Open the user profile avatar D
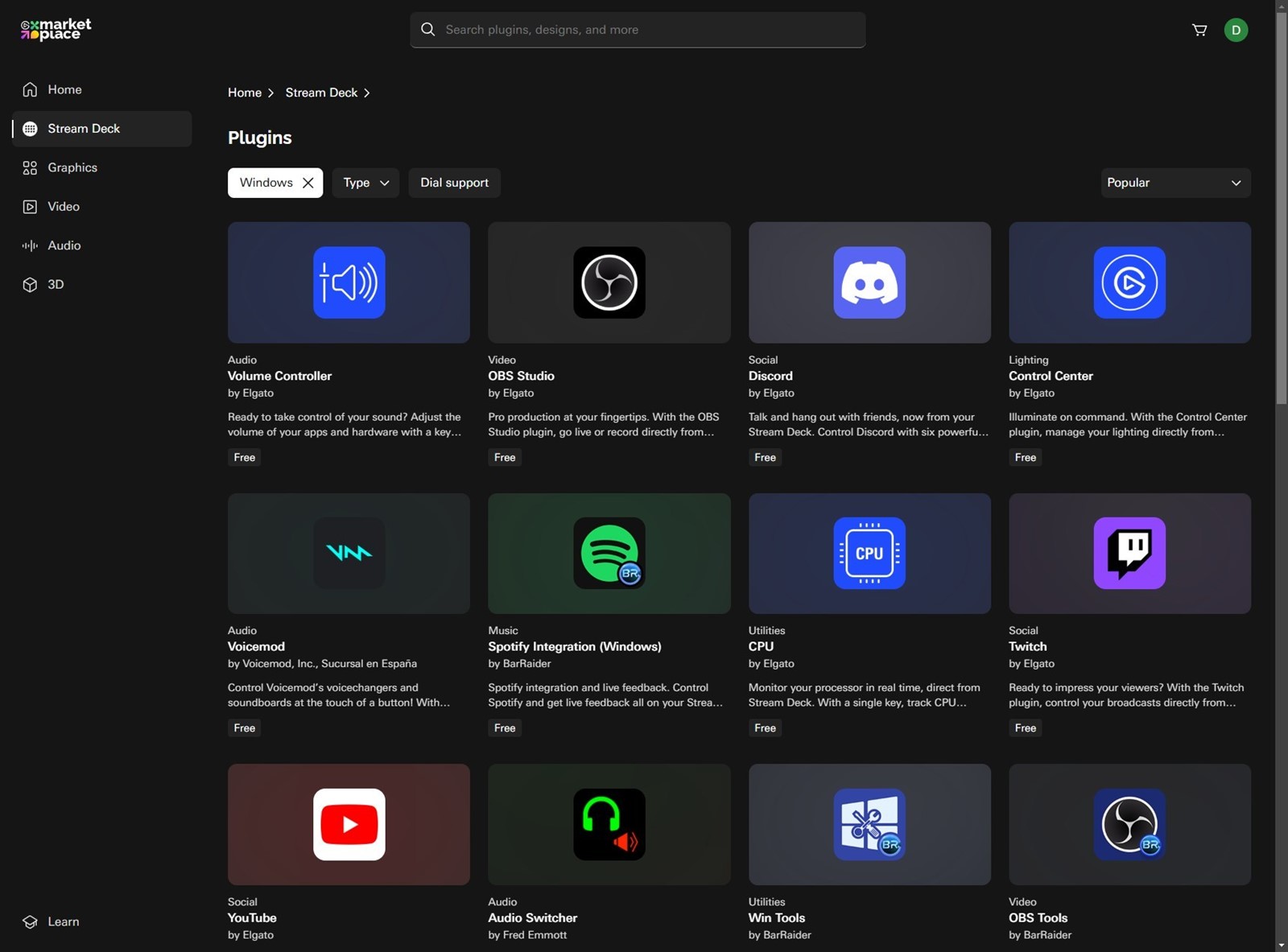Viewport: 1288px width, 952px height. click(1236, 30)
